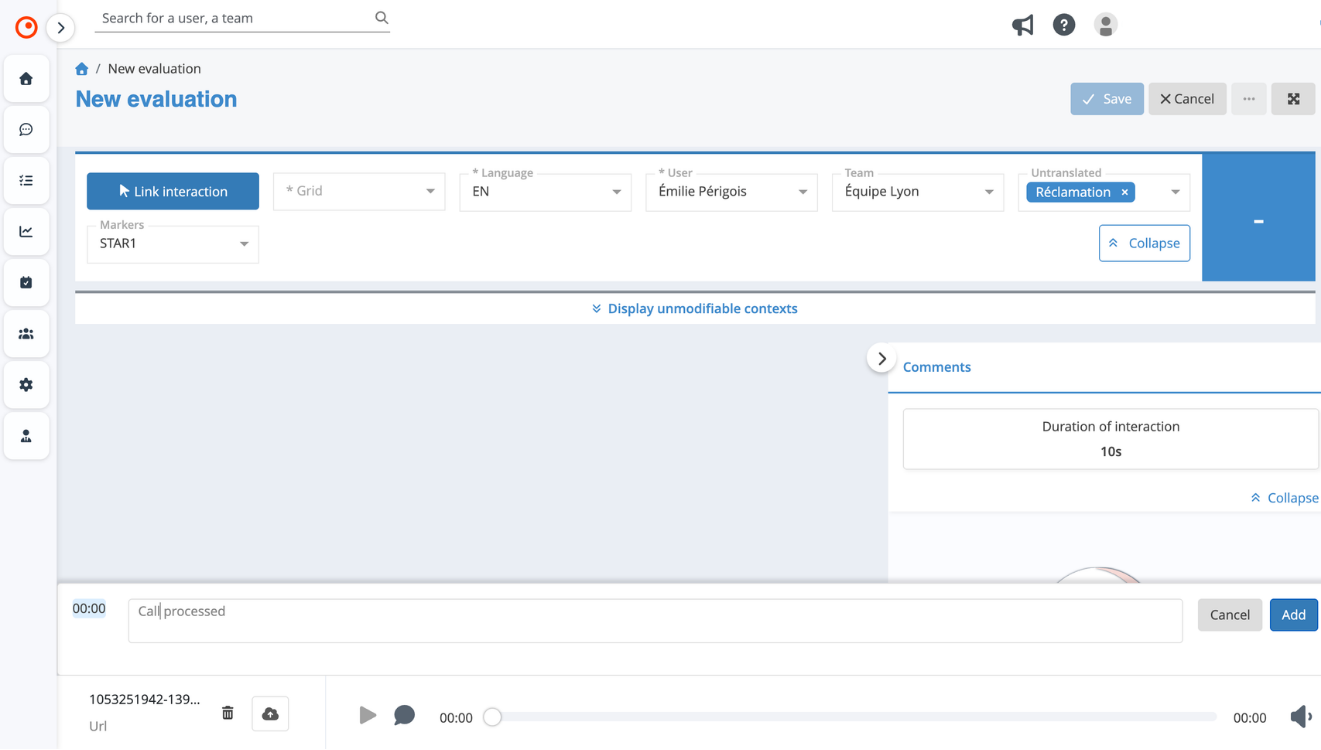
Task: Open the Markers dropdown showing STAR1
Action: pyautogui.click(x=172, y=244)
